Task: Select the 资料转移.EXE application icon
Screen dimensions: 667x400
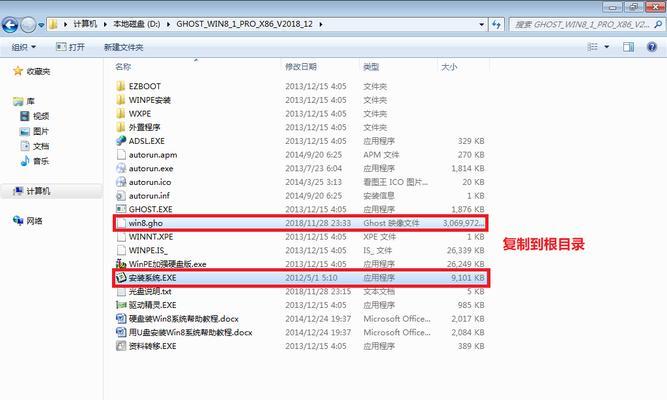Action: point(121,346)
